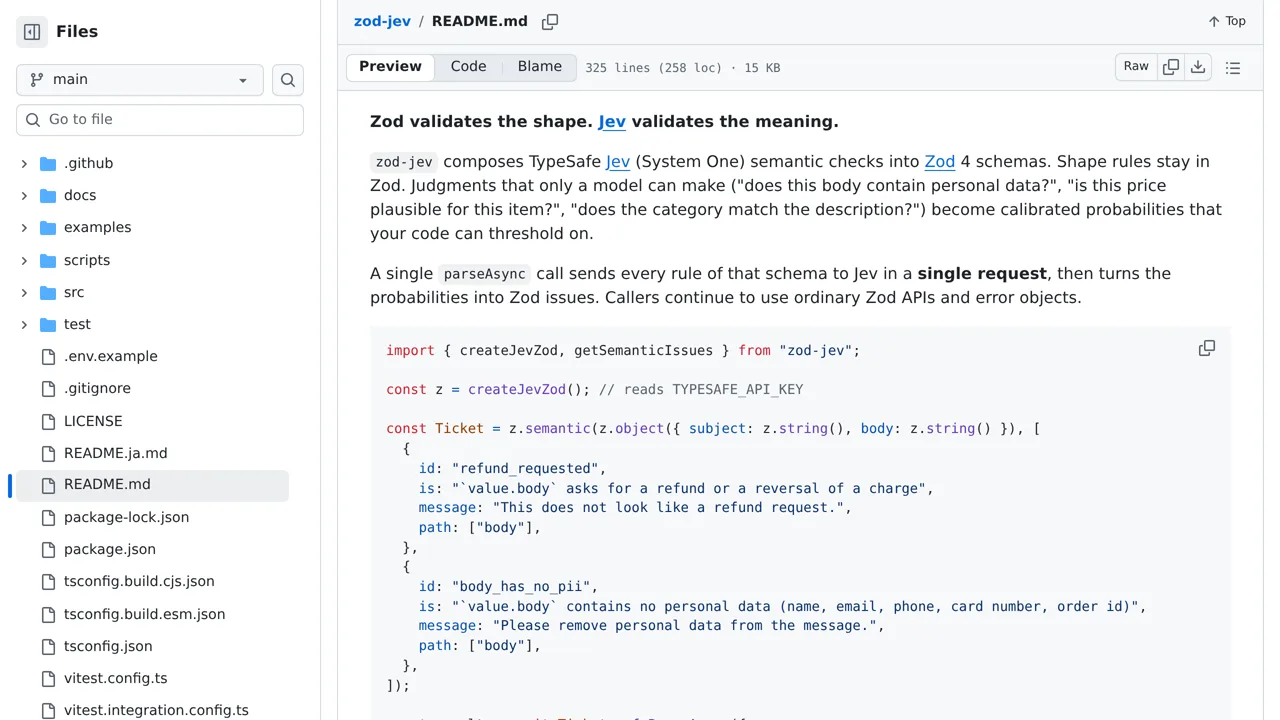Click the README.md breadcrumb filename
Screen dimensions: 1280x720
coord(480,21)
